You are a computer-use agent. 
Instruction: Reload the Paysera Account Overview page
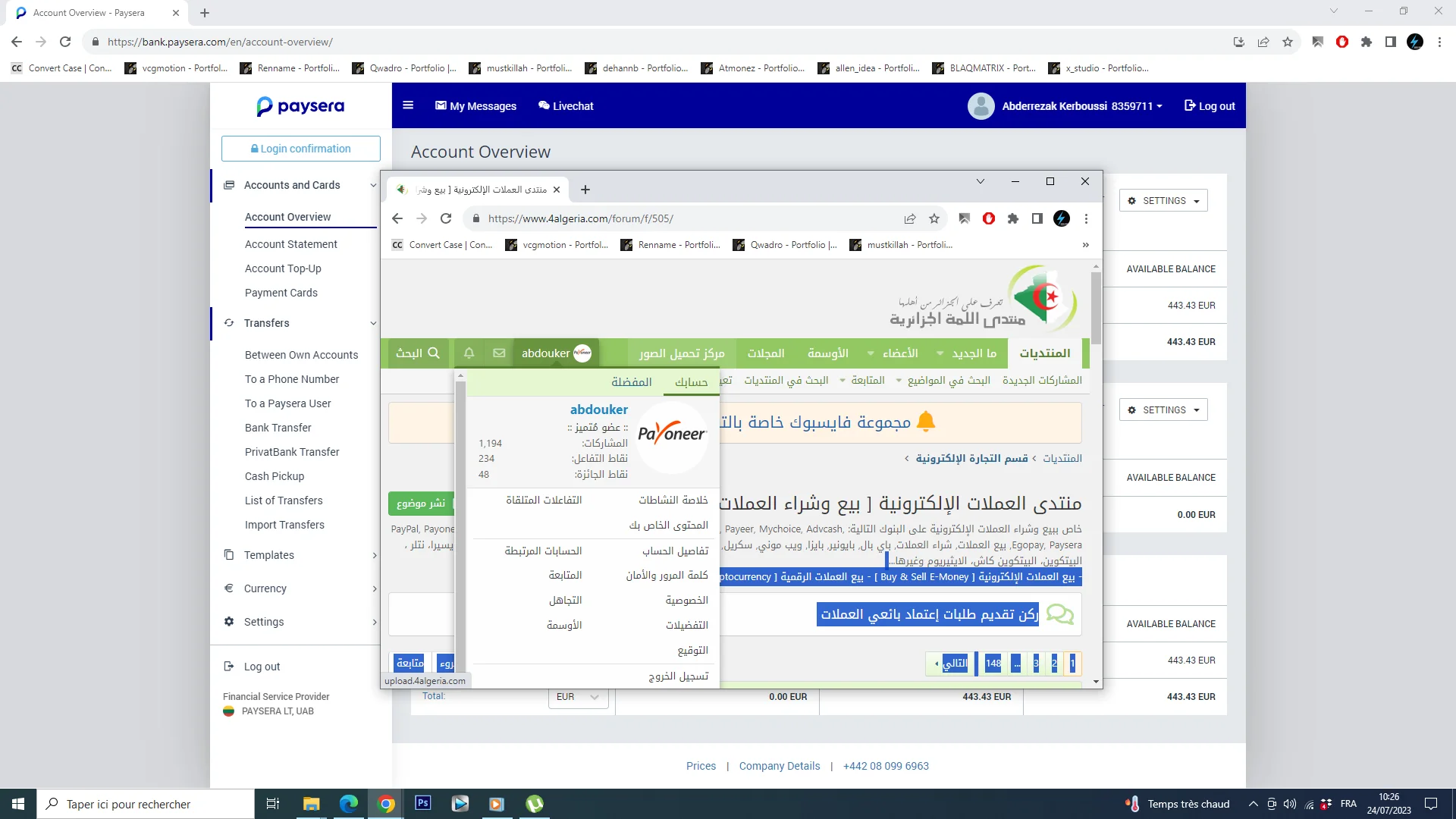(x=65, y=42)
